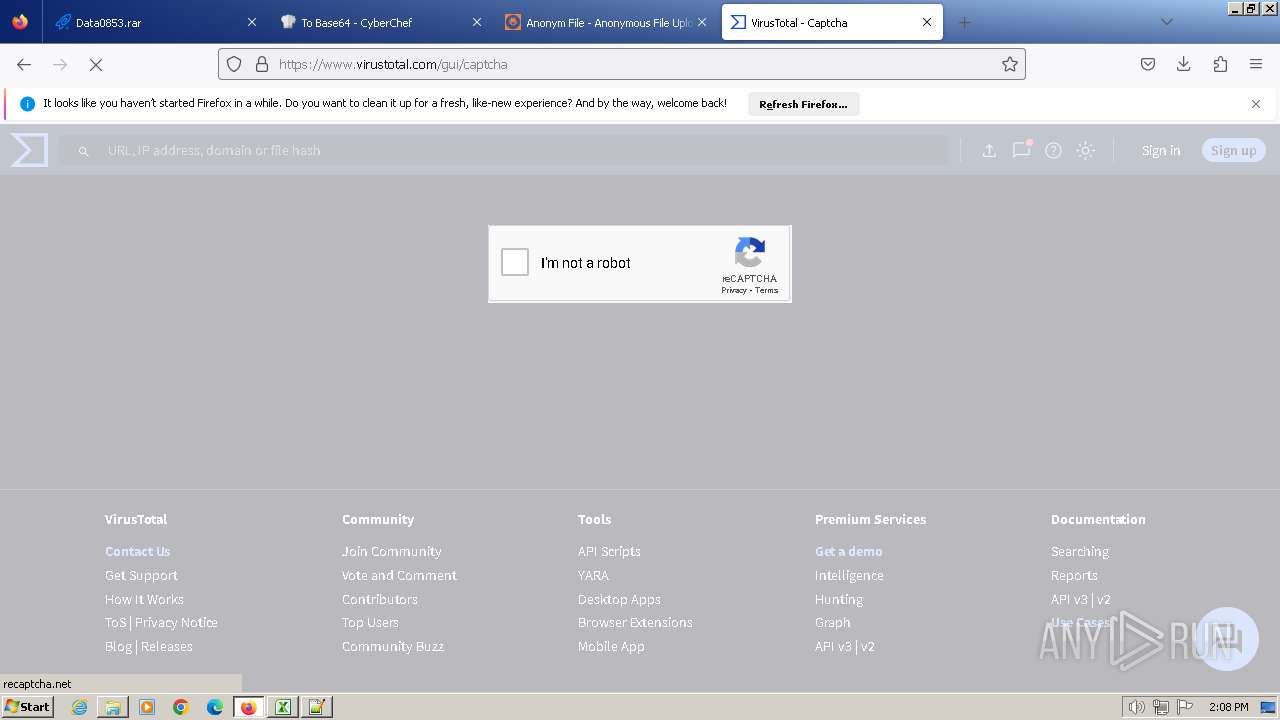The width and height of the screenshot is (1280, 720).
Task: Click the Sign in link
Action: (x=1161, y=150)
